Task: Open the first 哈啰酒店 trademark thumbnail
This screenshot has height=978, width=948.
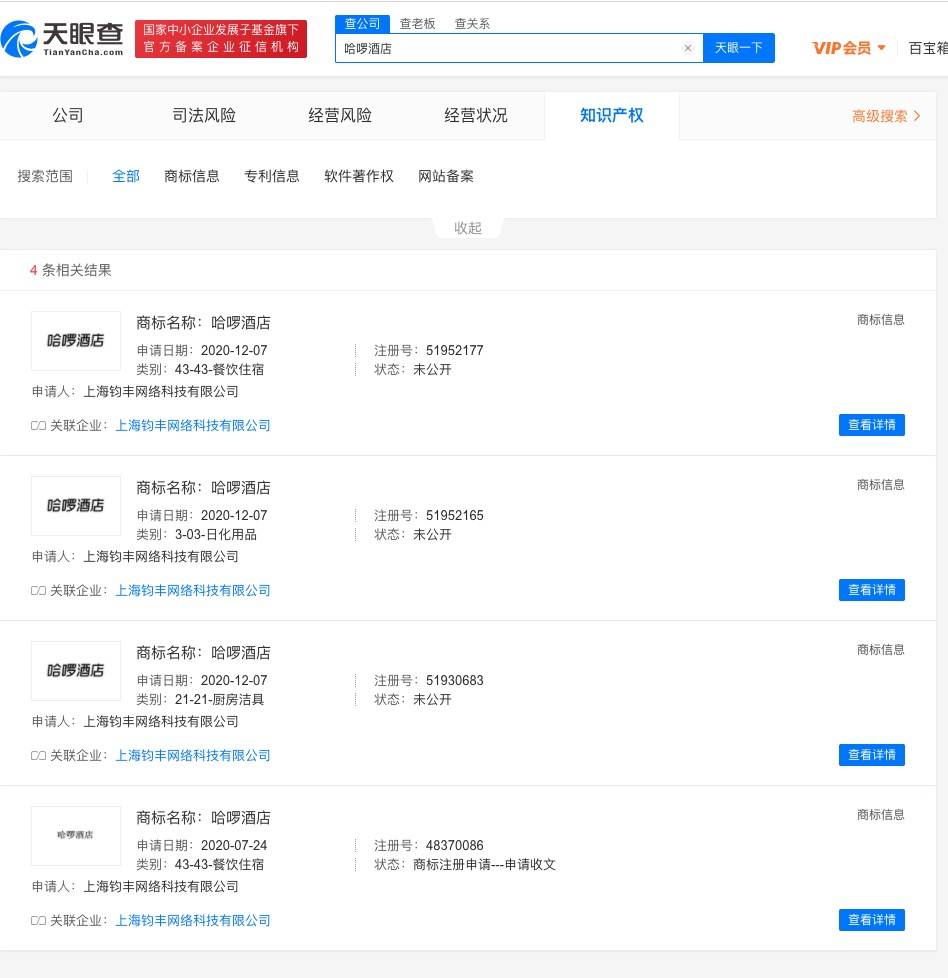Action: [x=75, y=341]
